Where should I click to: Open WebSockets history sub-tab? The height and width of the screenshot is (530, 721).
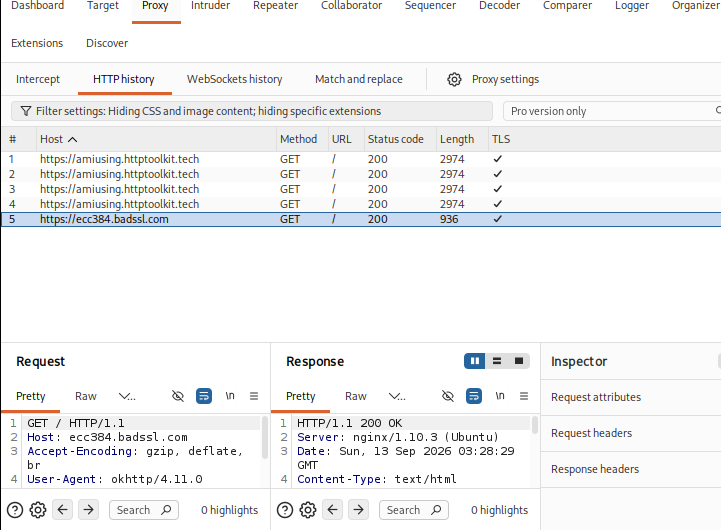[235, 79]
